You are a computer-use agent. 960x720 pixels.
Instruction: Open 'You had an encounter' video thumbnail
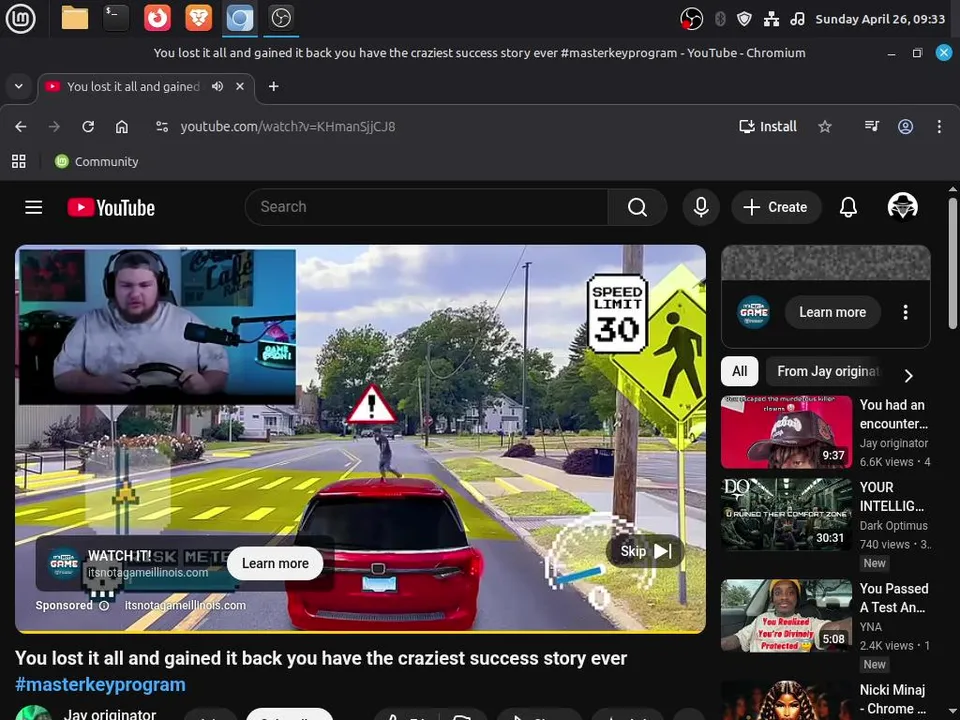pyautogui.click(x=786, y=432)
